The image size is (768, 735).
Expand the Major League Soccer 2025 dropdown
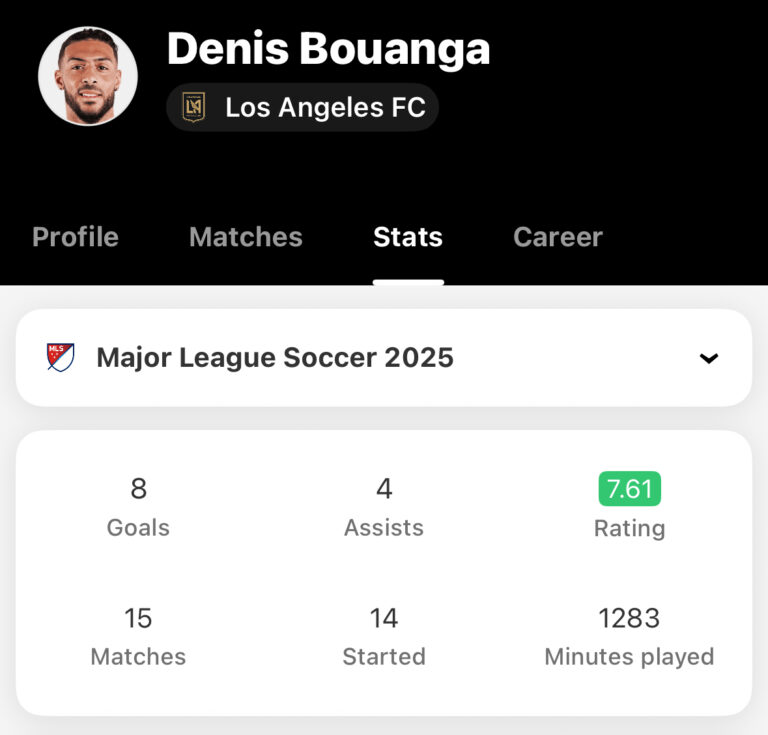coord(383,357)
